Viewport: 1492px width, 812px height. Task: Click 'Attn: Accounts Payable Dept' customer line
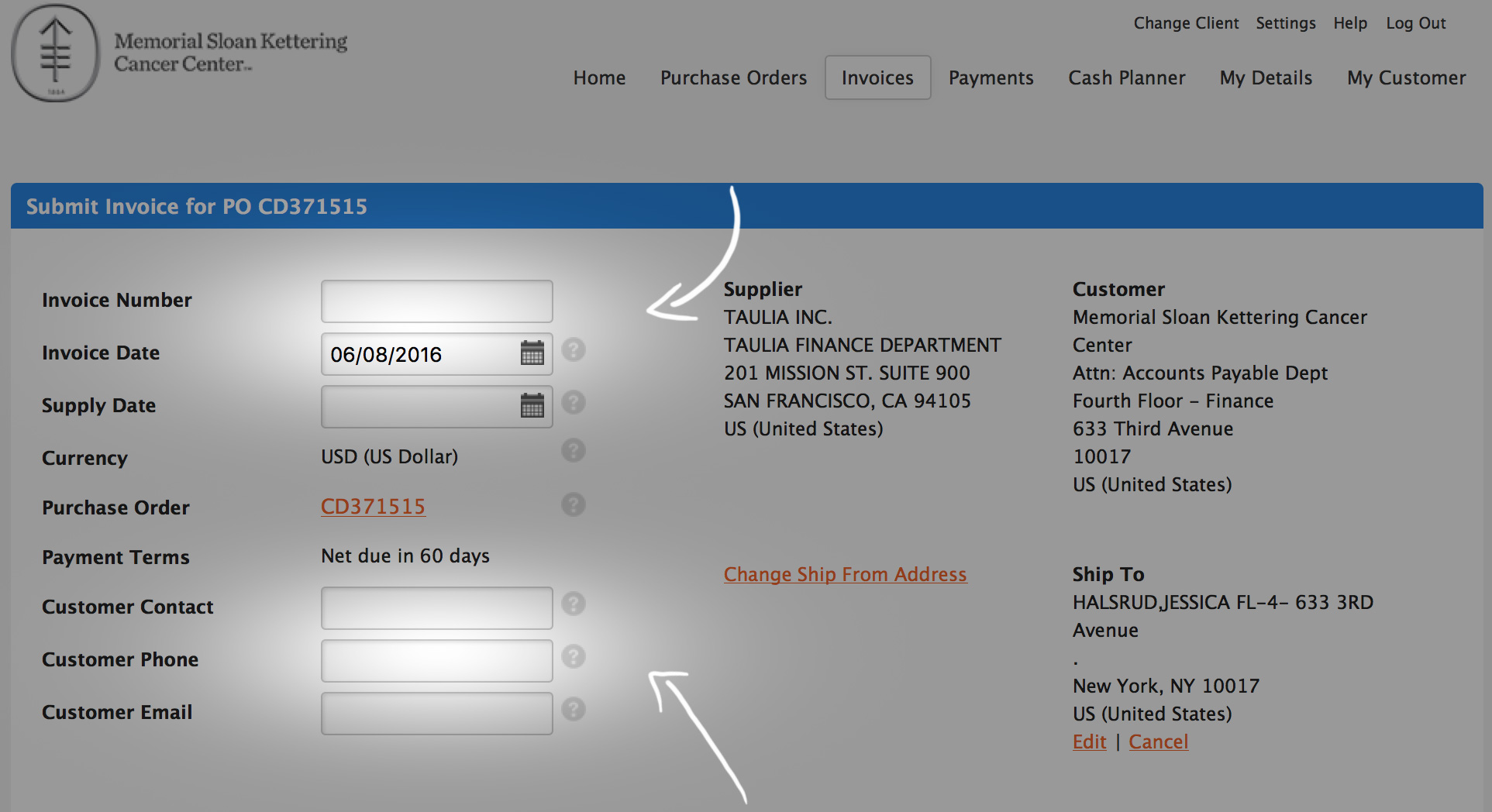[1200, 373]
